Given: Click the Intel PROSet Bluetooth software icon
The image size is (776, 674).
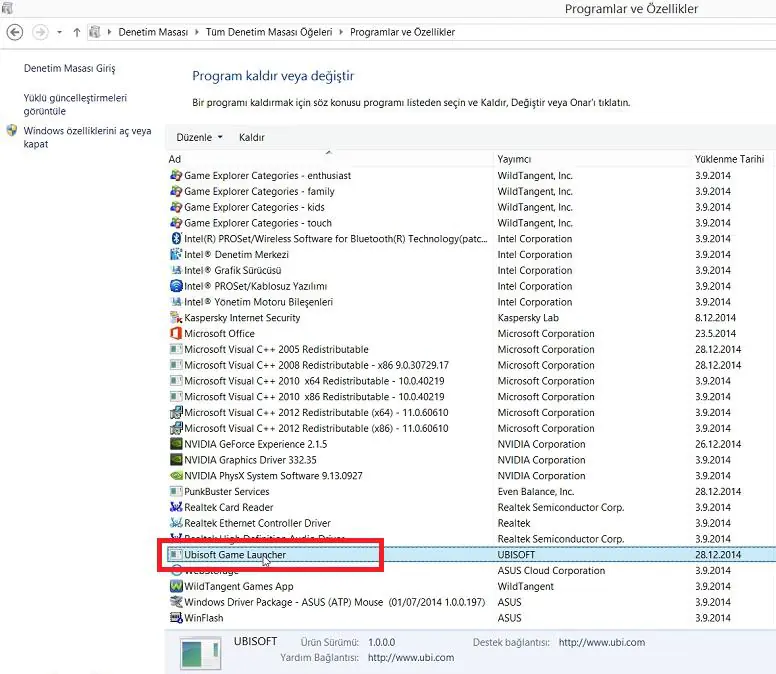Looking at the screenshot, I should tap(176, 239).
